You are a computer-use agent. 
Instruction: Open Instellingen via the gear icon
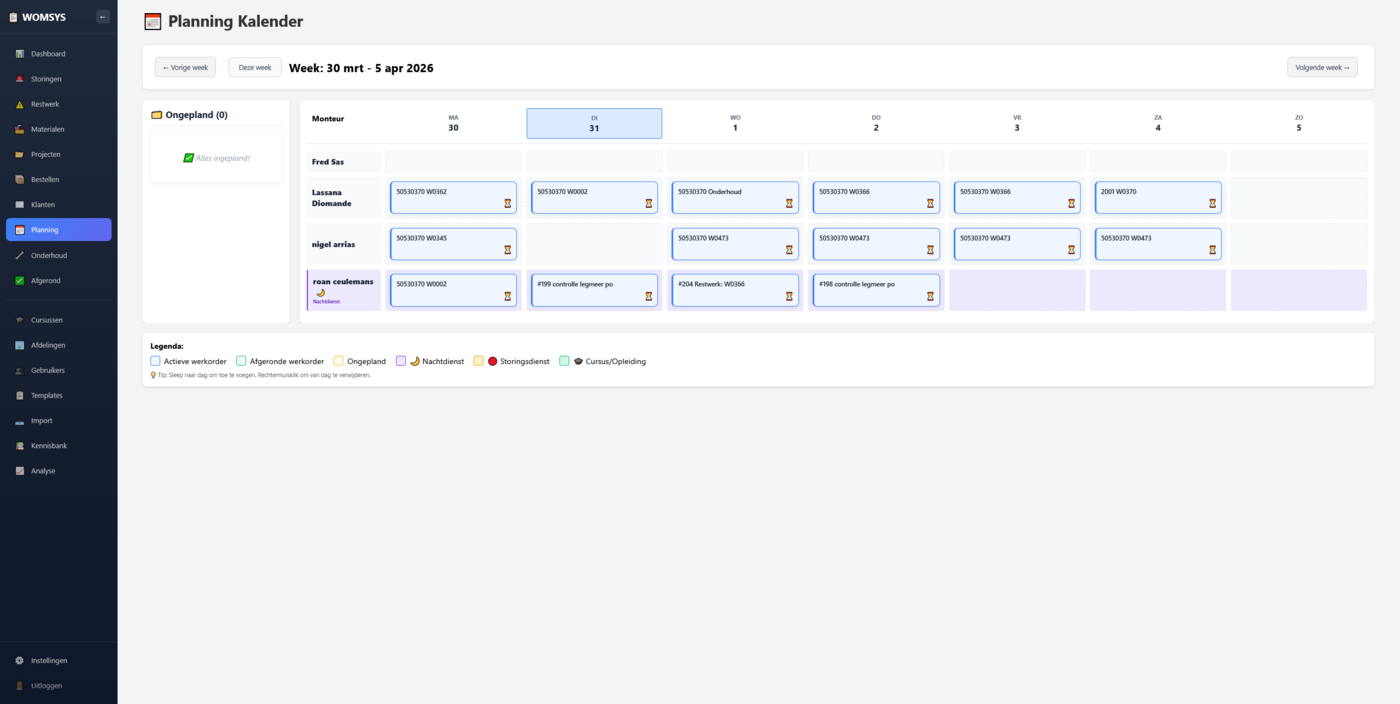tap(18, 660)
